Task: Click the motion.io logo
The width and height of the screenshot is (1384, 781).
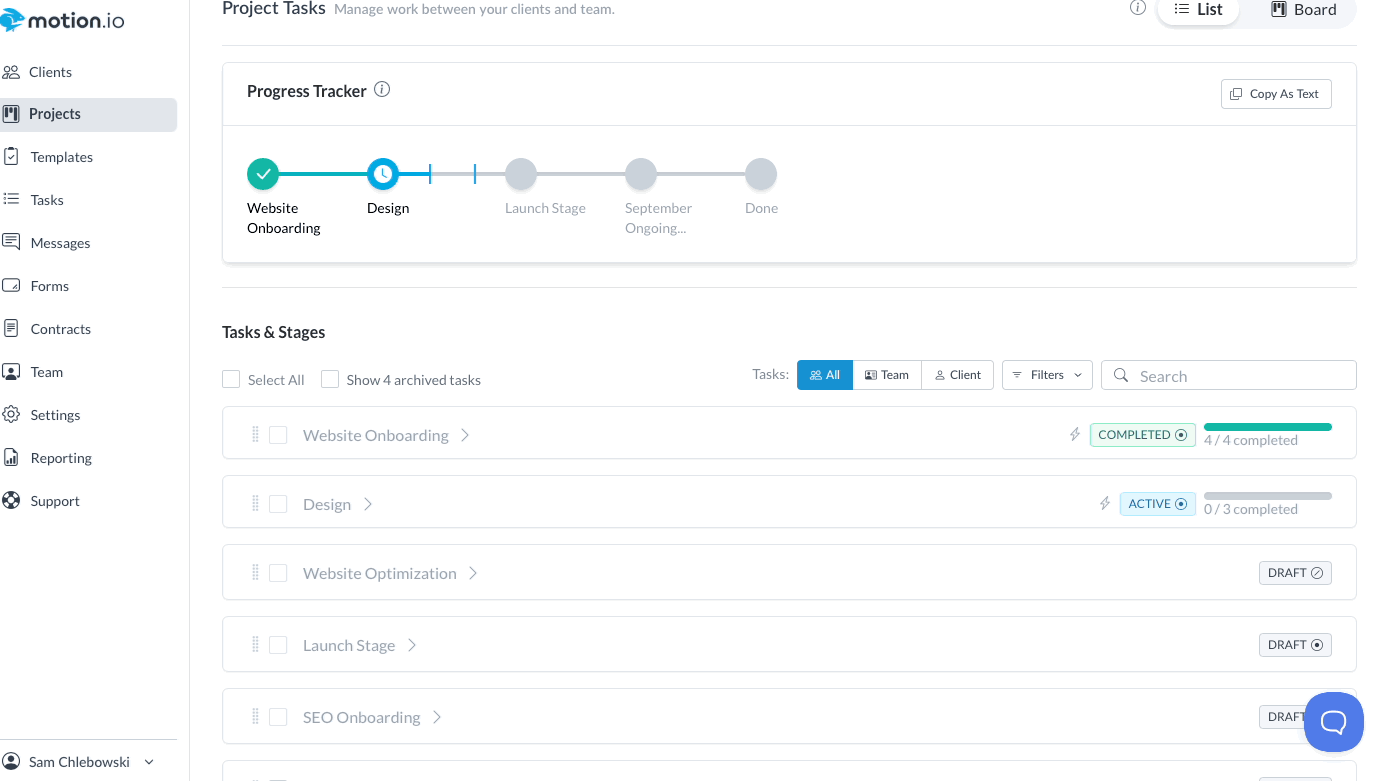Action: [62, 20]
